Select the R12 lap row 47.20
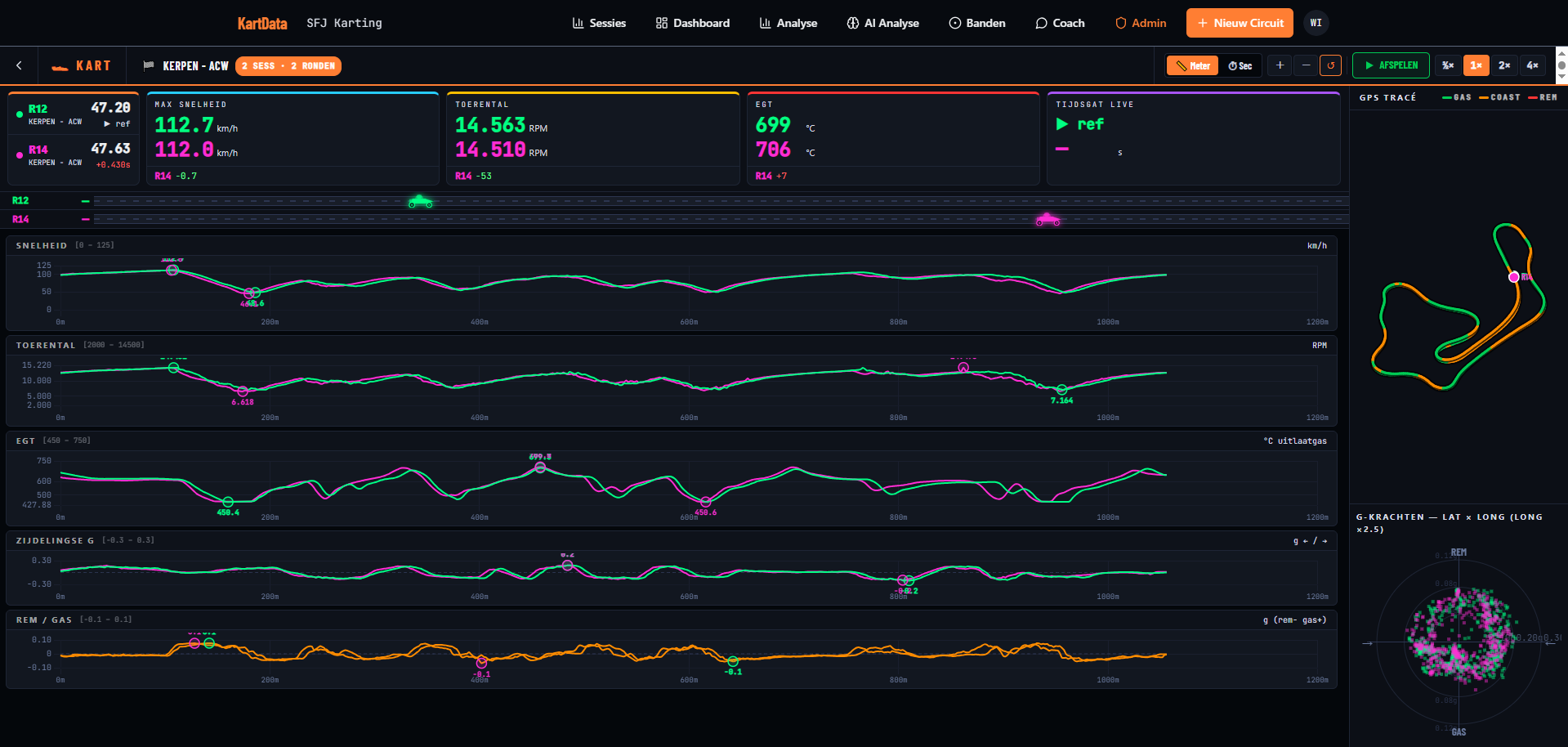Screen dimensions: 1568x747 (x=74, y=114)
